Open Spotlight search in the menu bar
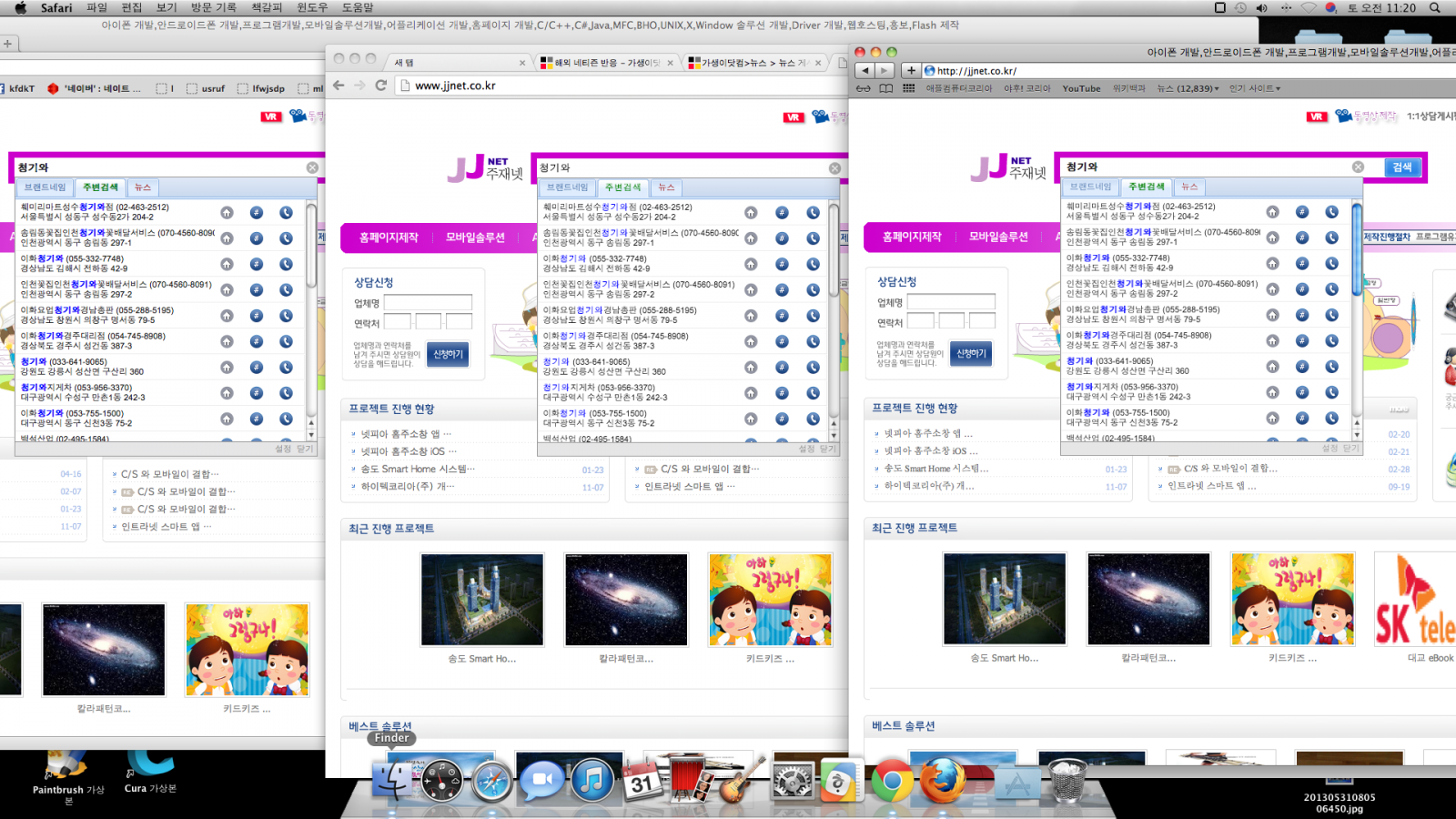The image size is (1456, 819). point(1435,8)
